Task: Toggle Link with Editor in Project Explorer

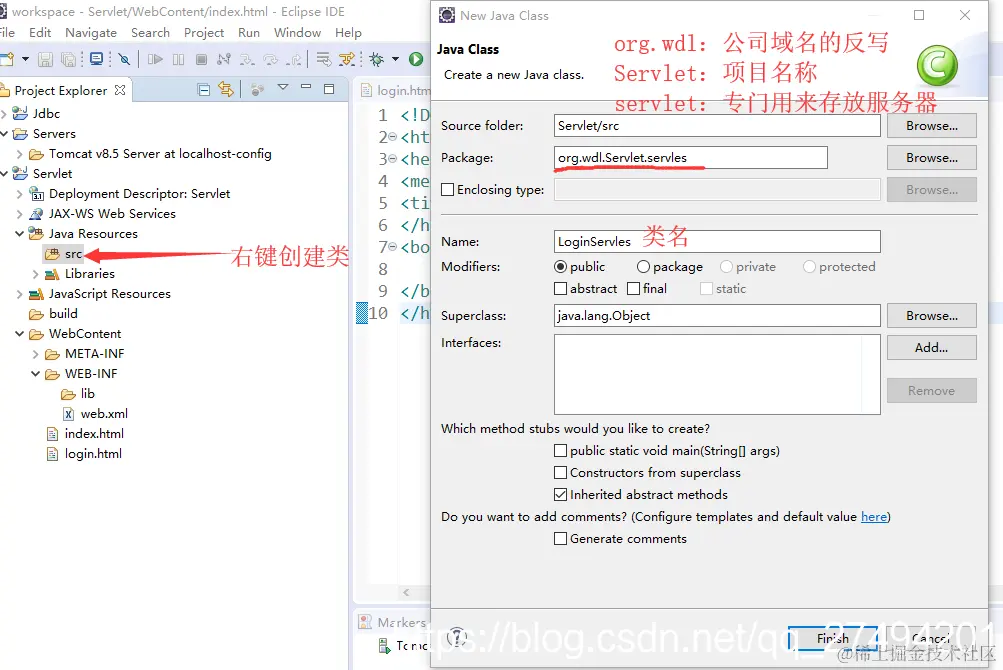Action: coord(226,89)
